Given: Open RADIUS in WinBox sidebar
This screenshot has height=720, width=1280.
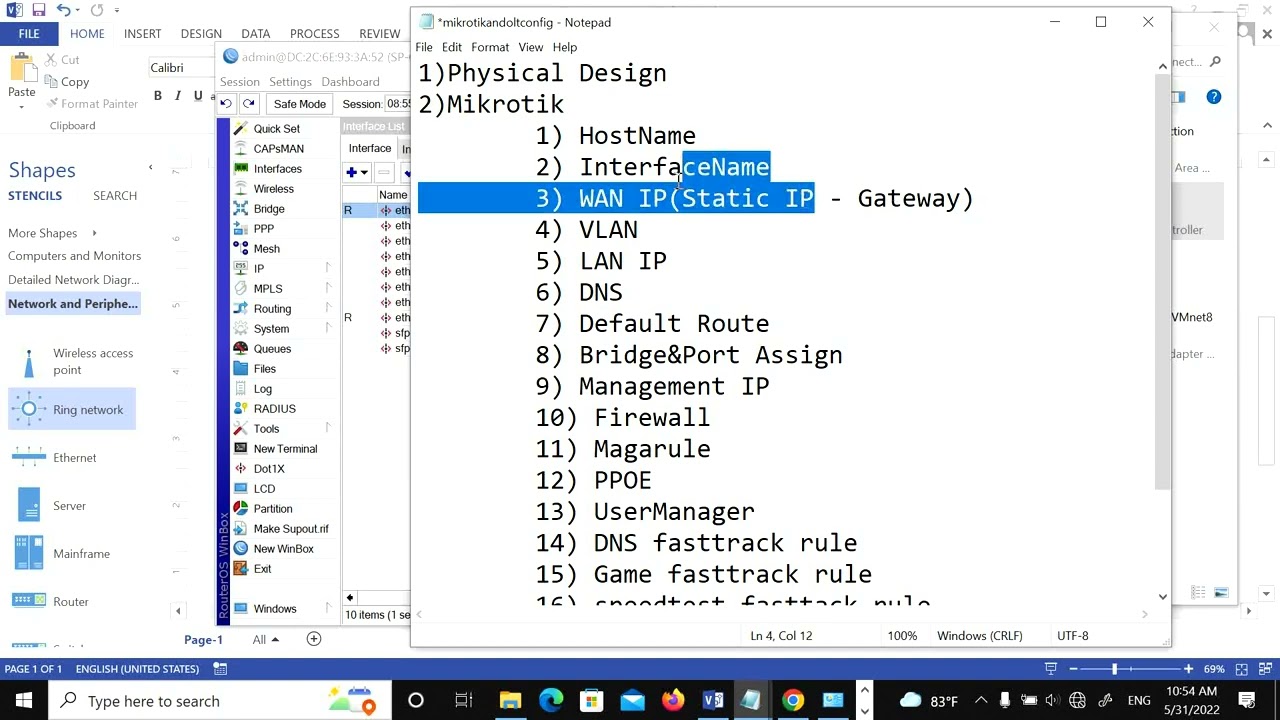Looking at the screenshot, I should 274,409.
